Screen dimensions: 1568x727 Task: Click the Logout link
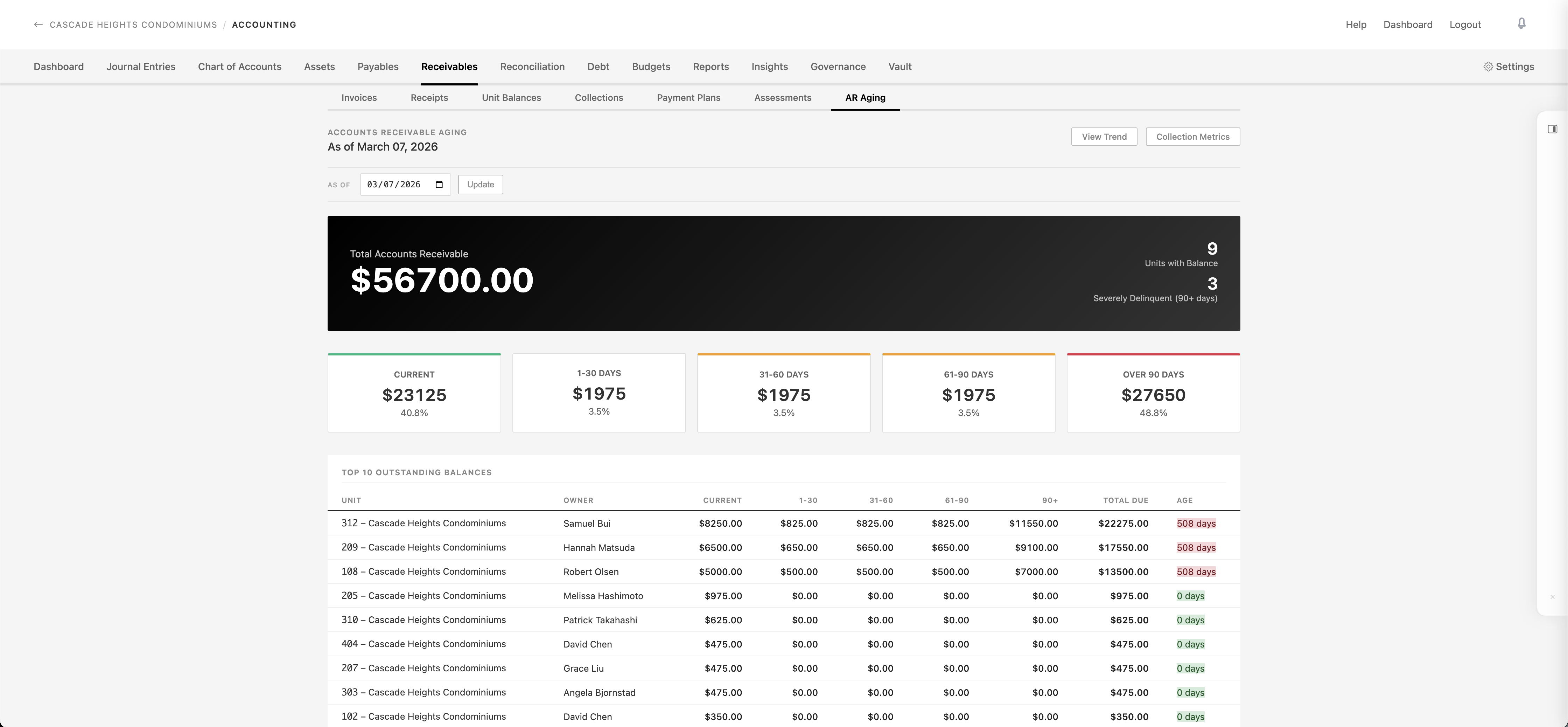click(1464, 25)
